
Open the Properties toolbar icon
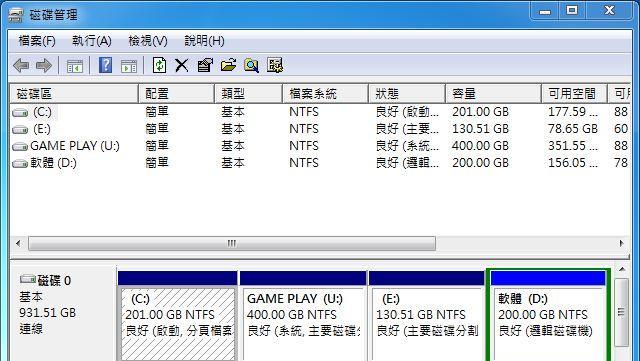(x=205, y=65)
